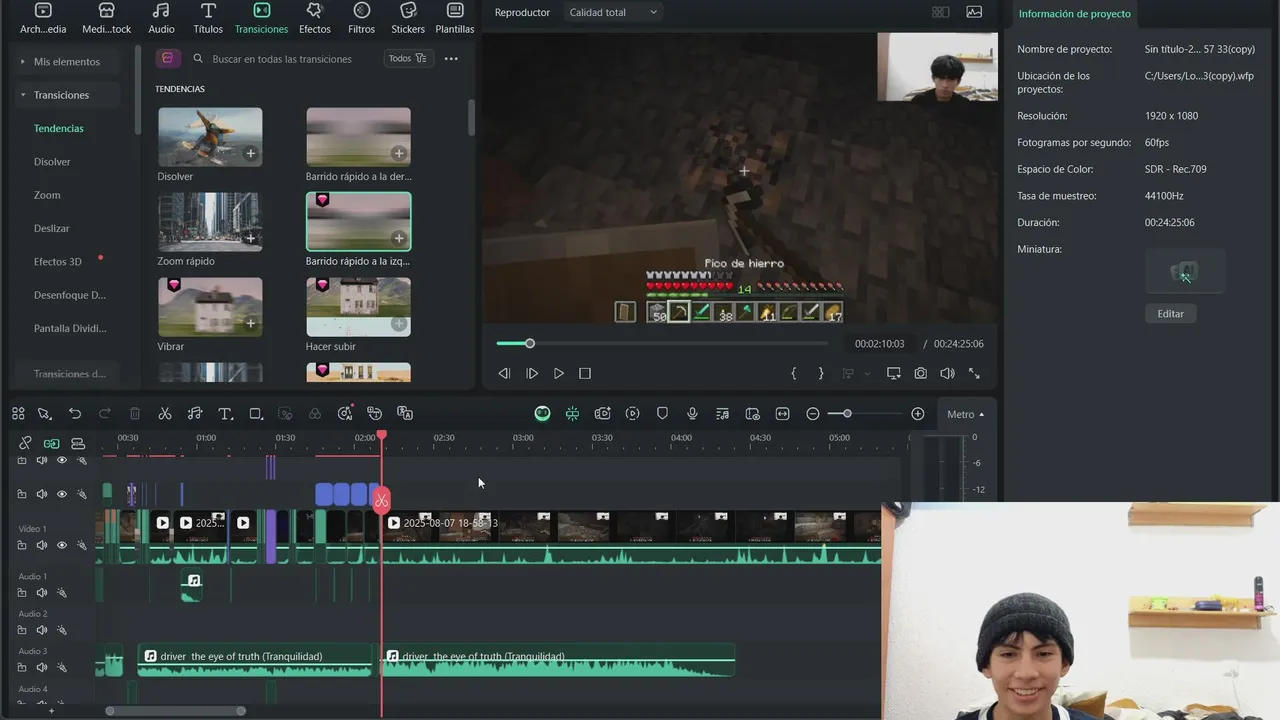The height and width of the screenshot is (720, 1280).
Task: Open the Efectos tab
Action: [314, 18]
